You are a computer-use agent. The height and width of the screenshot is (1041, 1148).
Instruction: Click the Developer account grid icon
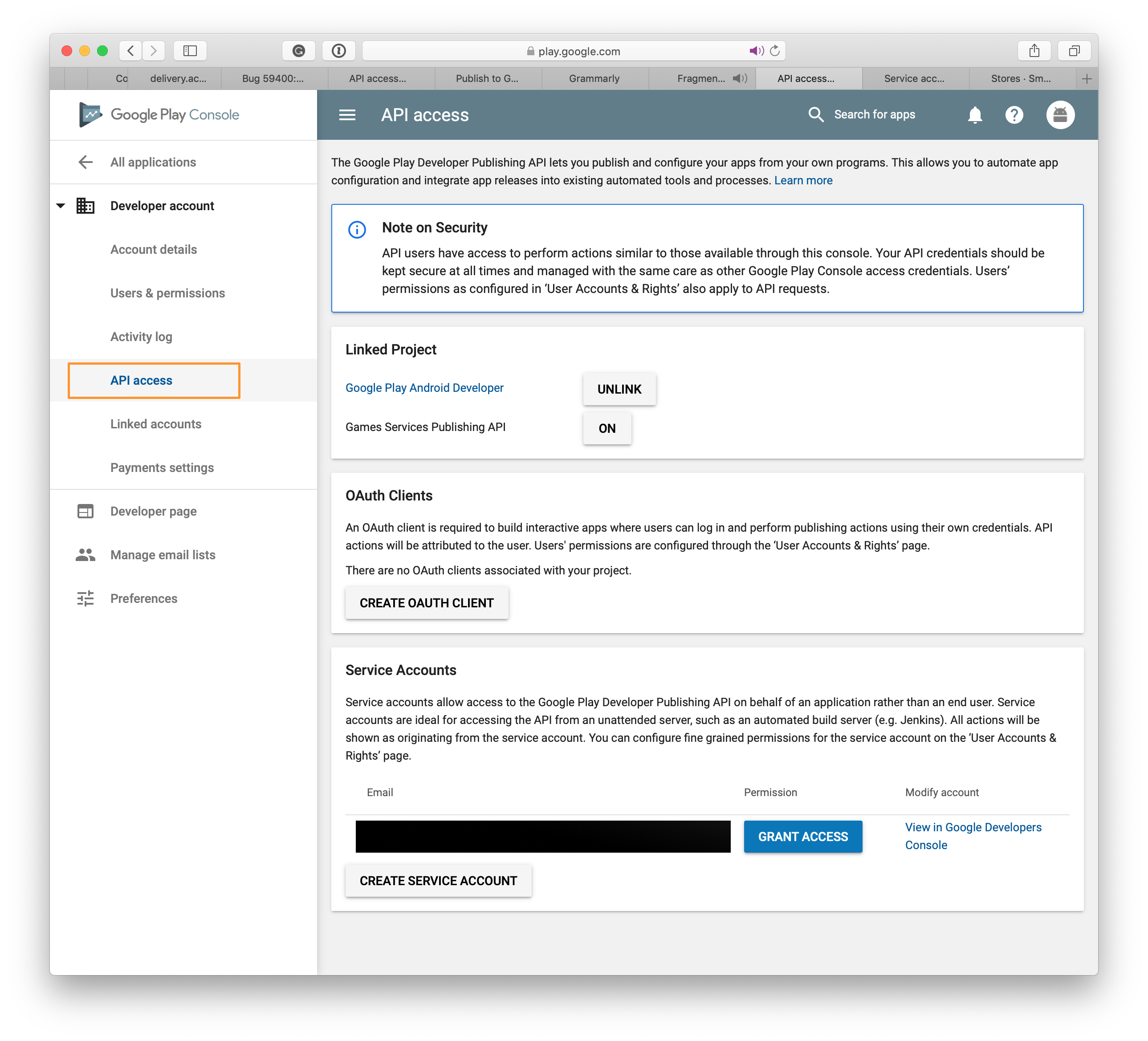(88, 206)
